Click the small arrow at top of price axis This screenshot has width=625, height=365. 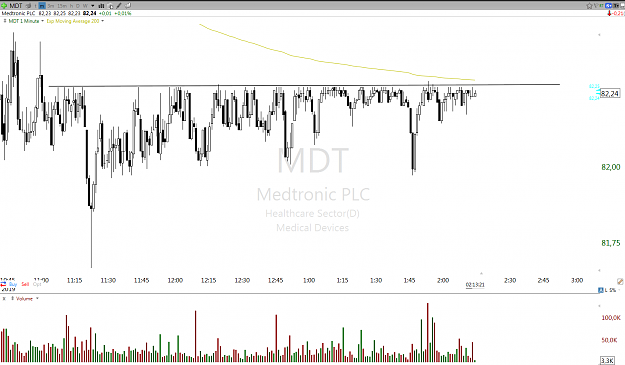pos(599,35)
